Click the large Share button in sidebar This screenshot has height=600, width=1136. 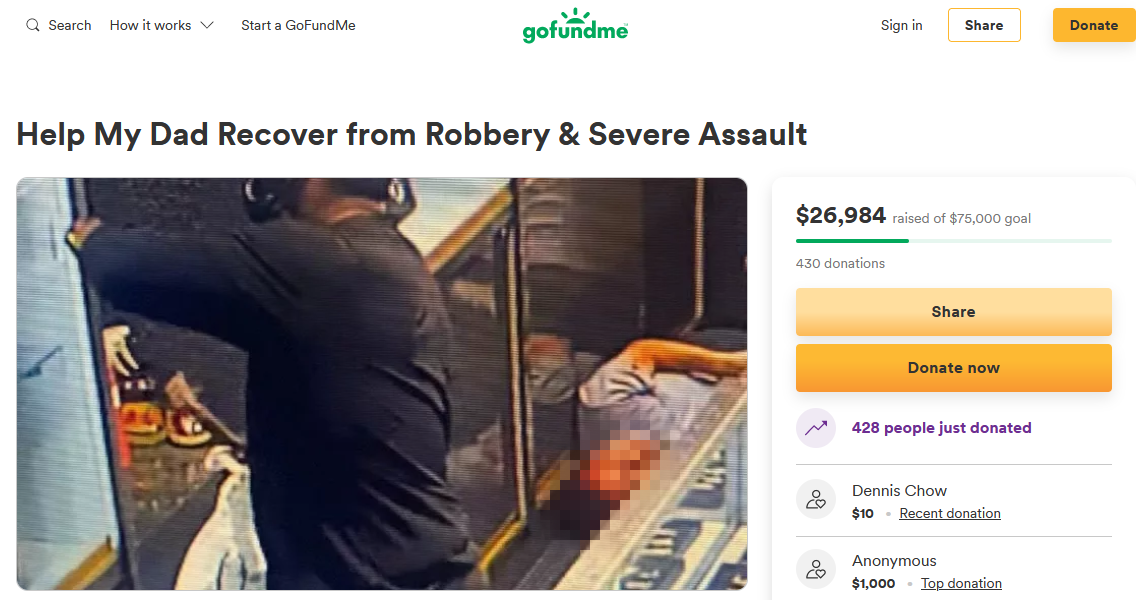(953, 312)
